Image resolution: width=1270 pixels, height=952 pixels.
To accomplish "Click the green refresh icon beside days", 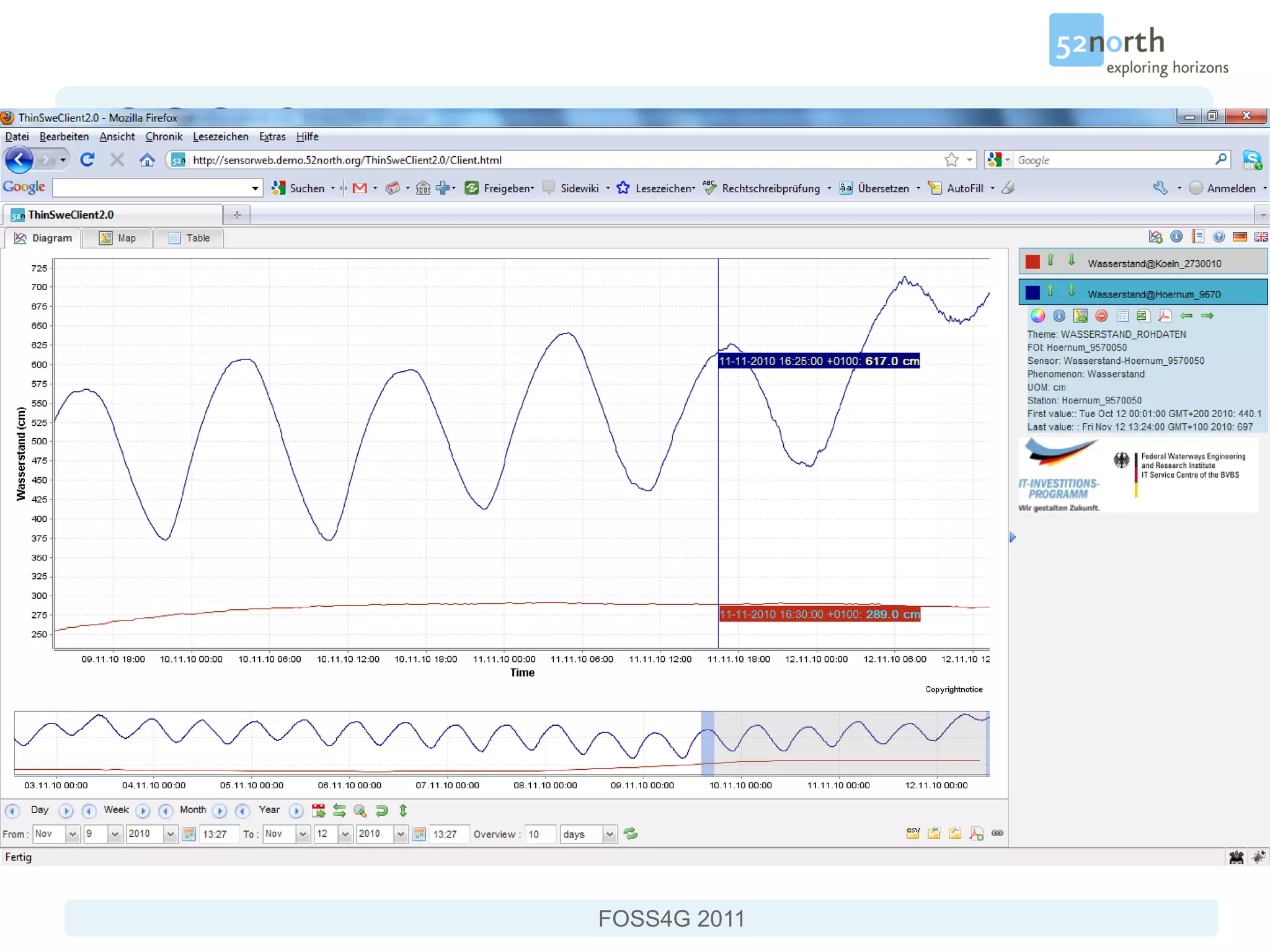I will click(x=631, y=834).
